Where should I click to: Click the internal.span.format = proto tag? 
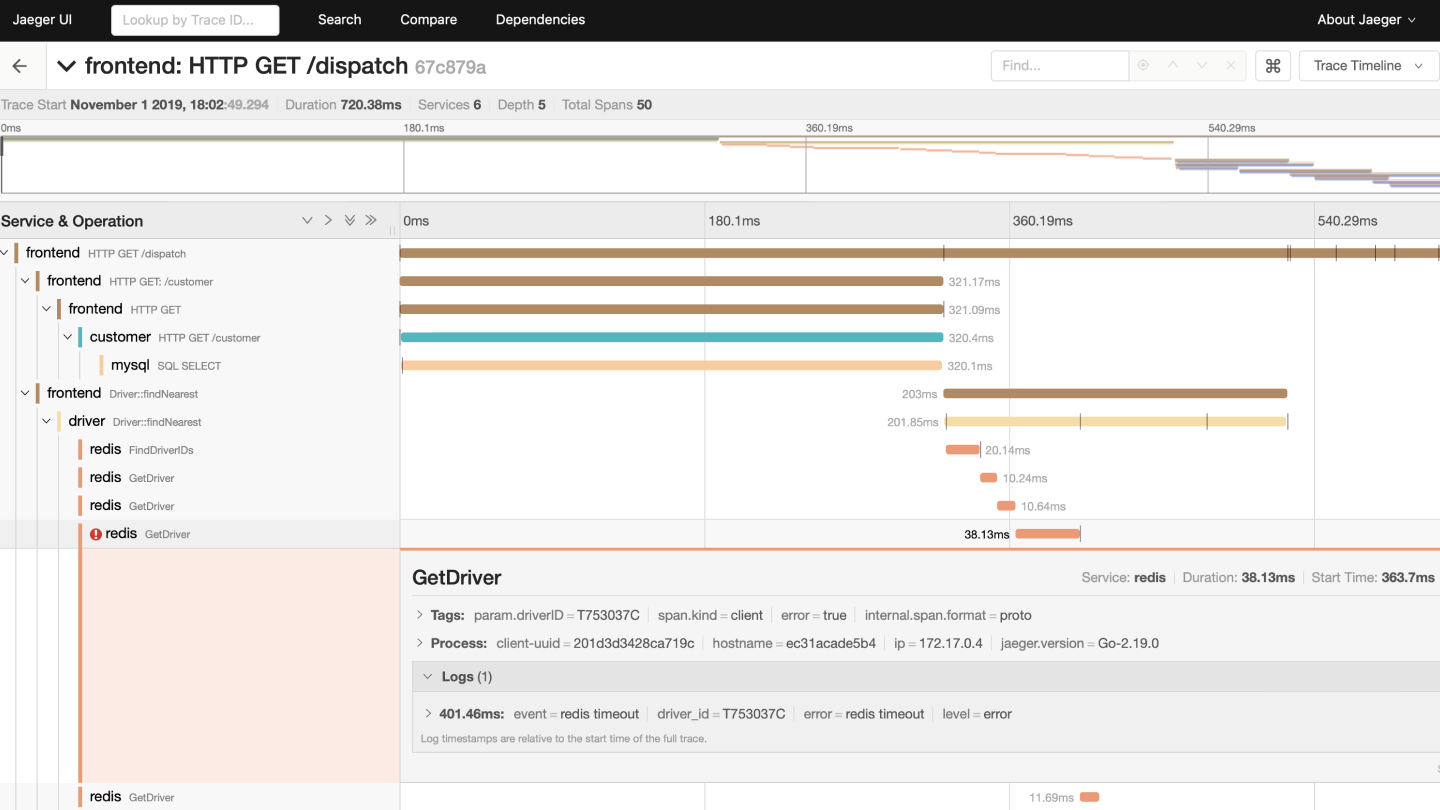(948, 615)
